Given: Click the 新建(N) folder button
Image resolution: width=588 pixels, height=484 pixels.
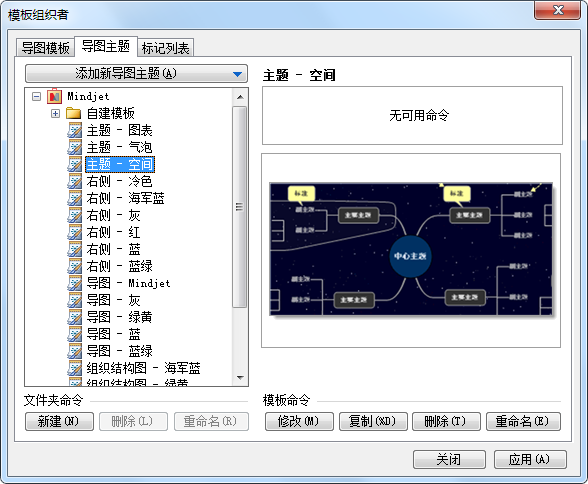Looking at the screenshot, I should [x=59, y=421].
